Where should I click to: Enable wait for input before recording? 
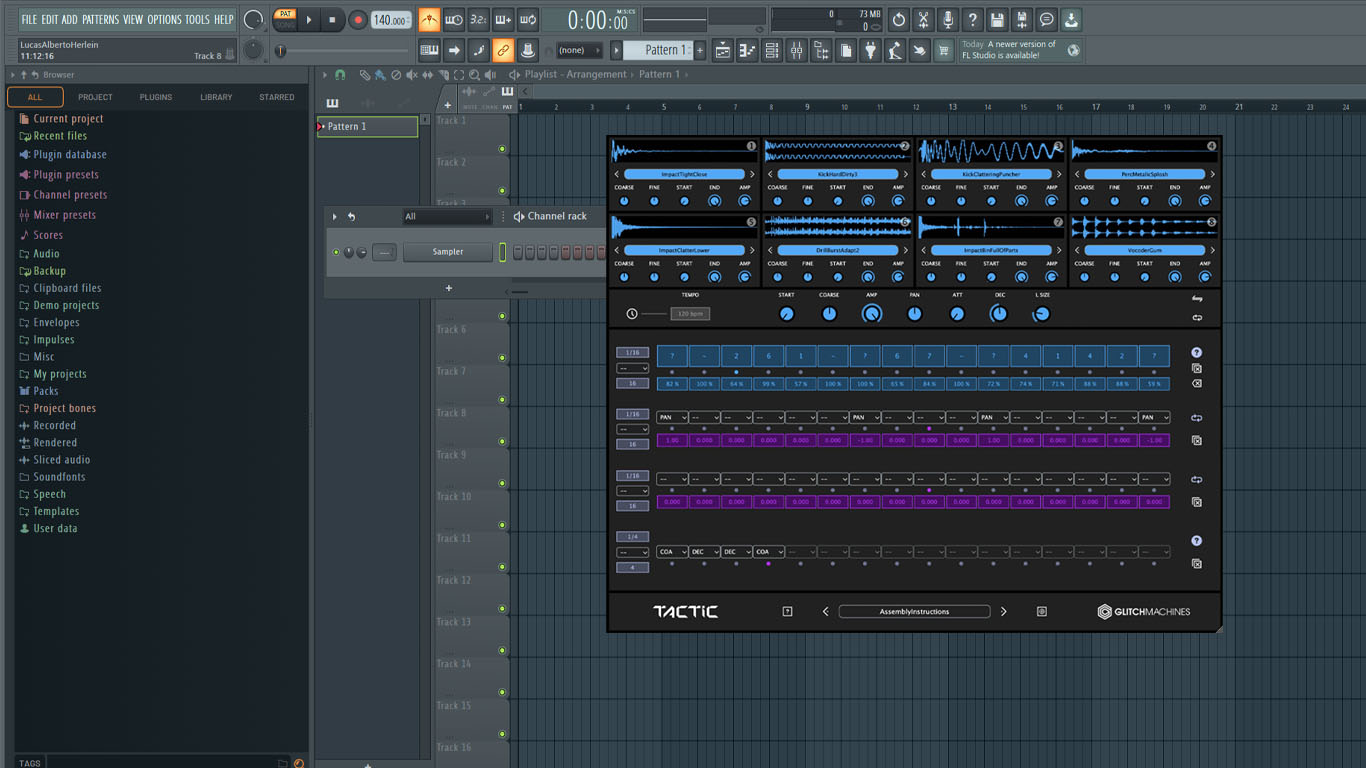454,19
